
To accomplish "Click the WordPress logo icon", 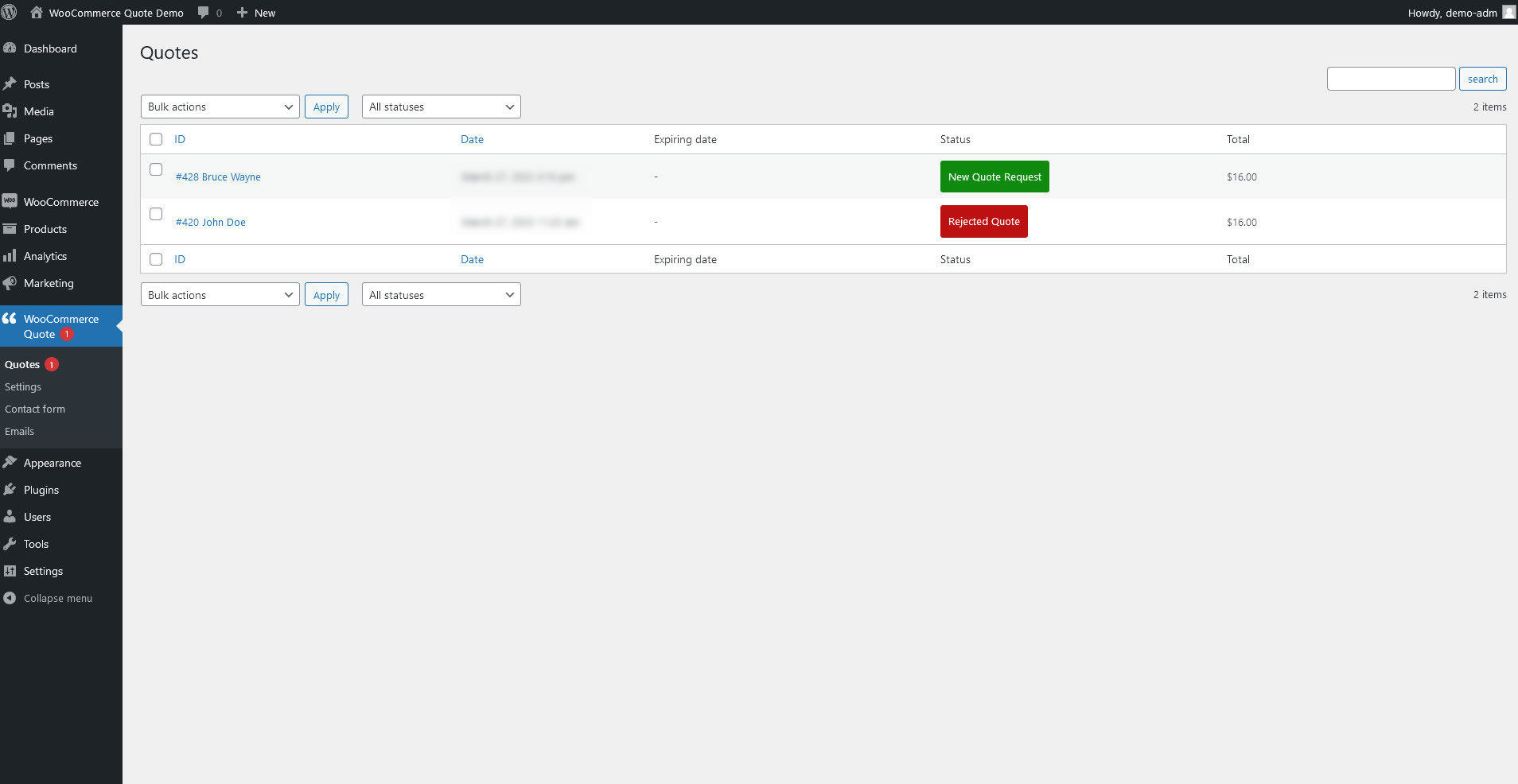I will coord(10,13).
